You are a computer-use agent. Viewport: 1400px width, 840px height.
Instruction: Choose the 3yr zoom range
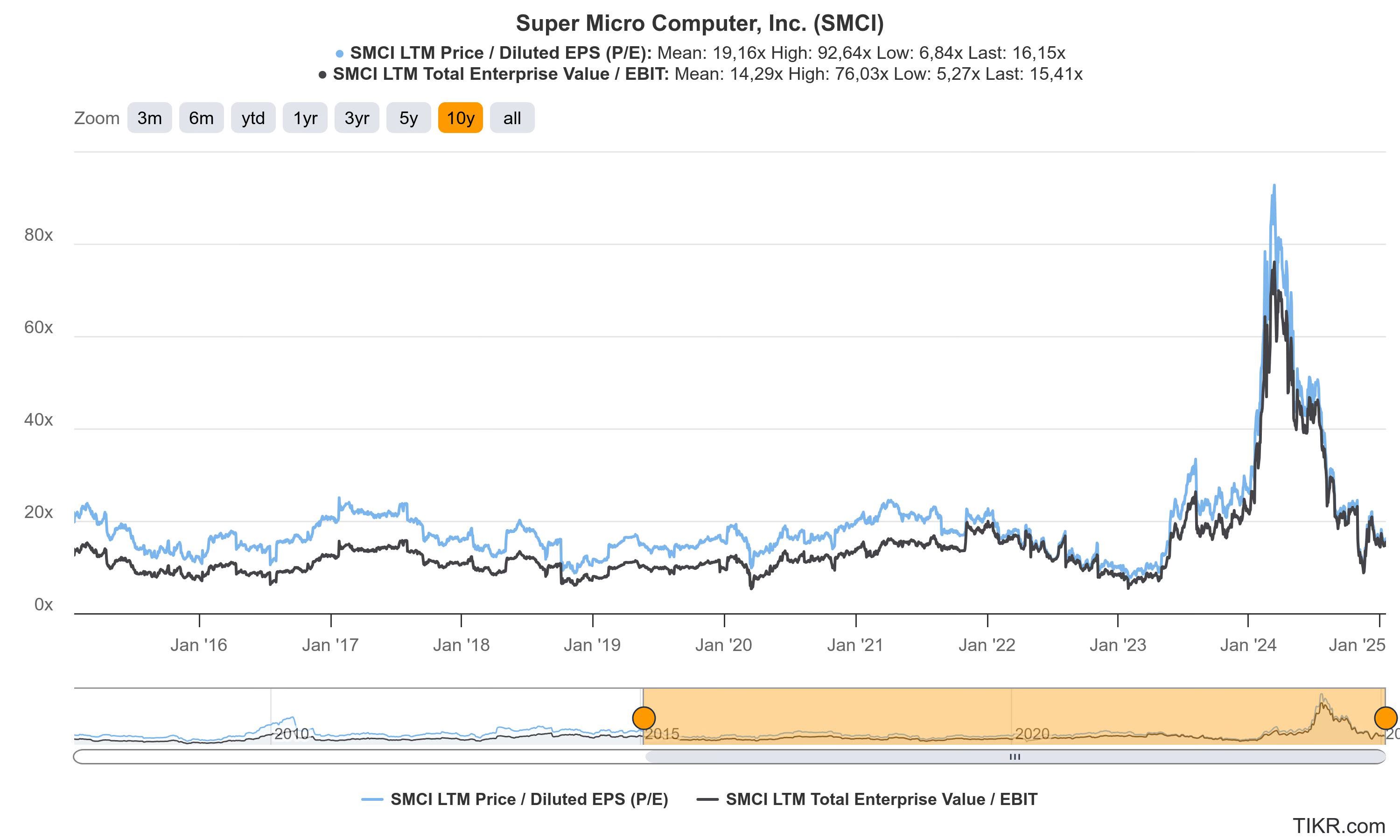click(357, 118)
